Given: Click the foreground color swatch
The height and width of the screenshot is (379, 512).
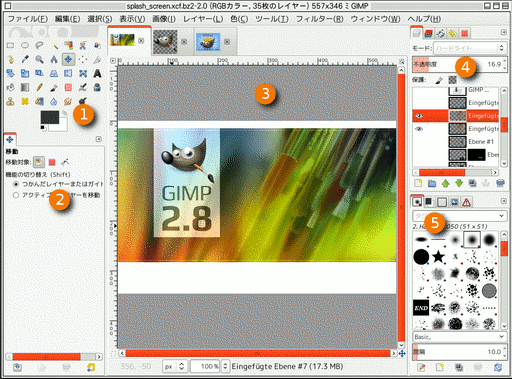Looking at the screenshot, I should [x=50, y=117].
